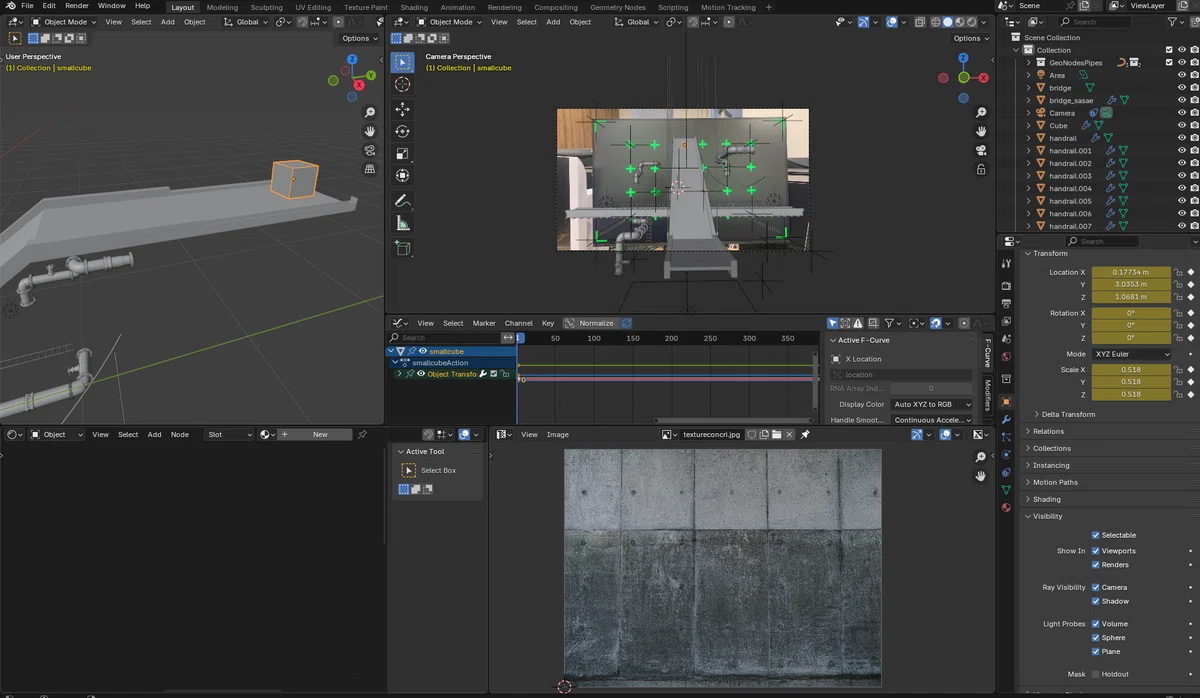Open the Global transform orientation dropdown in the camera viewport
The image size is (1200, 698).
635,21
